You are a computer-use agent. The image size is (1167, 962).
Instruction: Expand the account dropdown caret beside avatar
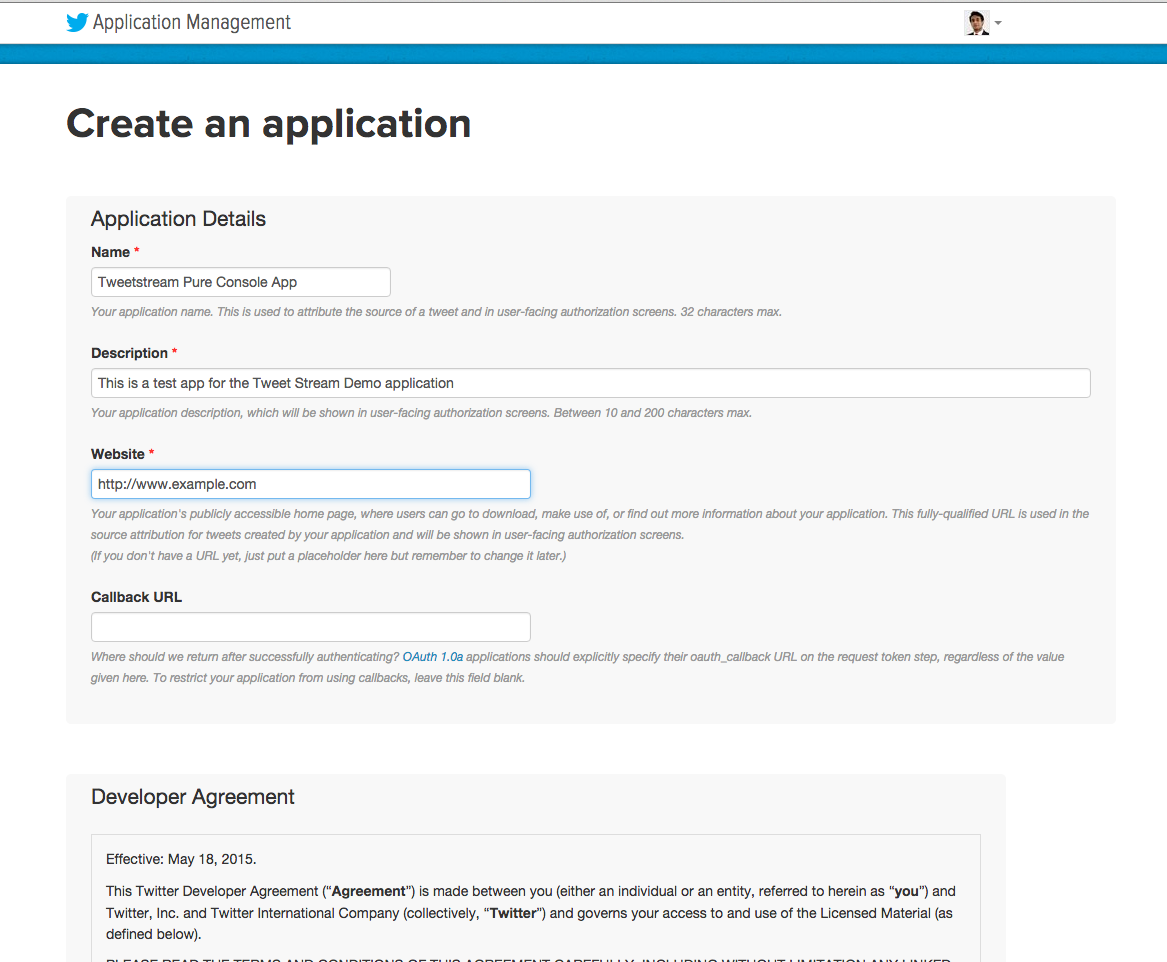point(998,24)
